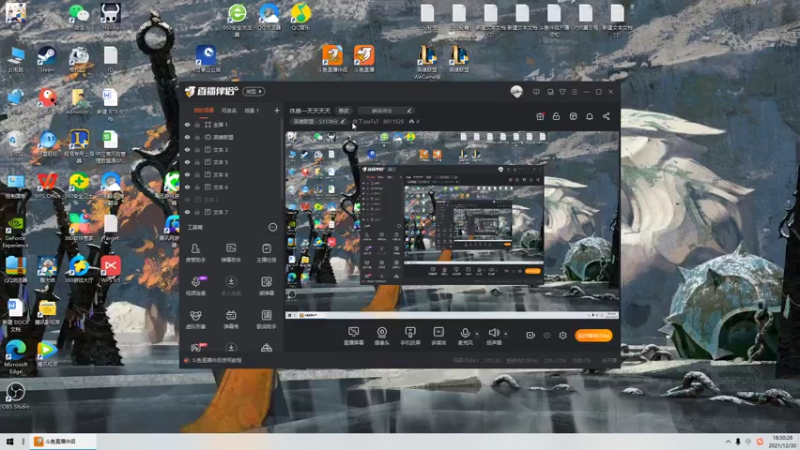Click the source list vertical scrollbar
Viewport: 800px width, 450px height.
click(282, 159)
